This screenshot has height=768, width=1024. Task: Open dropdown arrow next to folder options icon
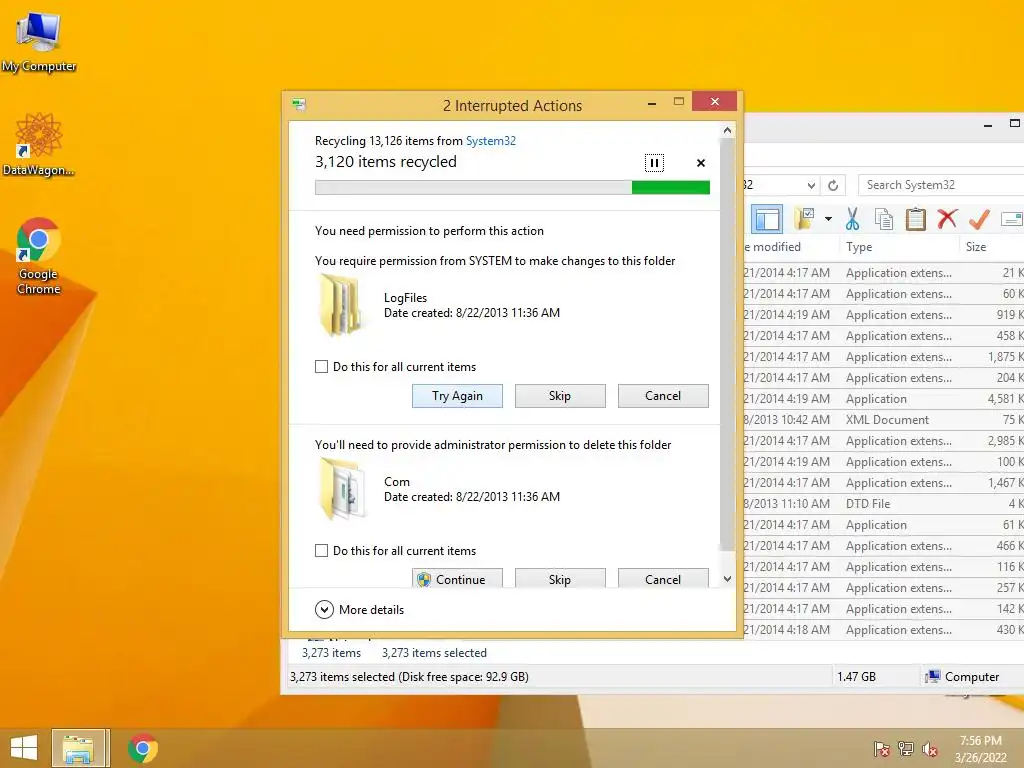pos(828,219)
